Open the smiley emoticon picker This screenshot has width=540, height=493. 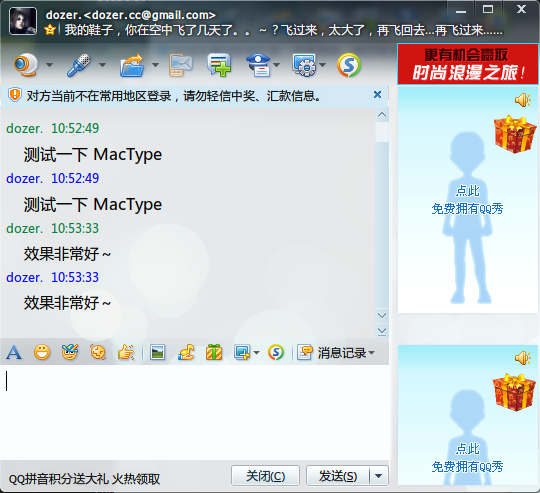click(42, 353)
